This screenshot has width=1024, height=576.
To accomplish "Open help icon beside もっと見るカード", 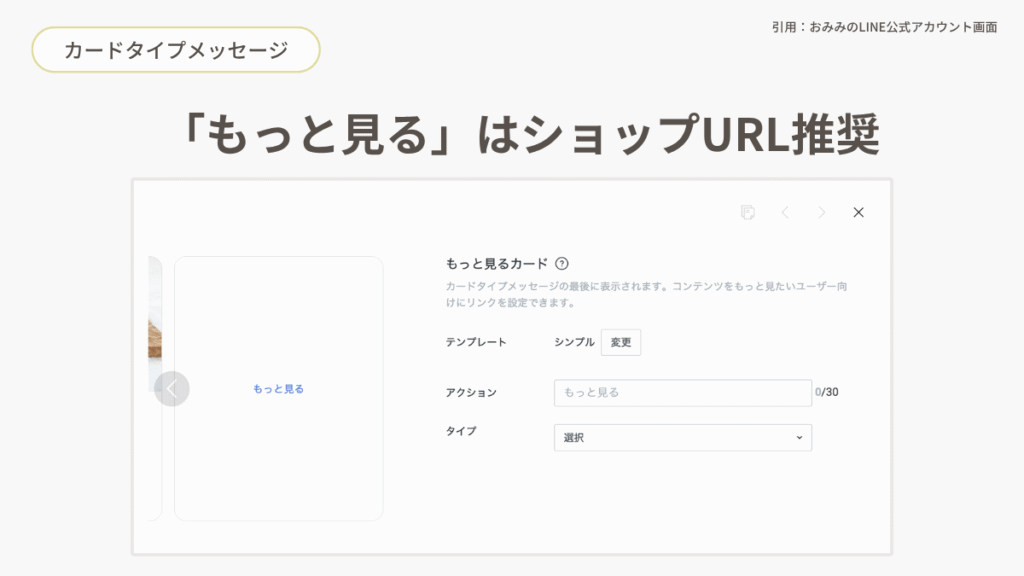I will coord(562,264).
